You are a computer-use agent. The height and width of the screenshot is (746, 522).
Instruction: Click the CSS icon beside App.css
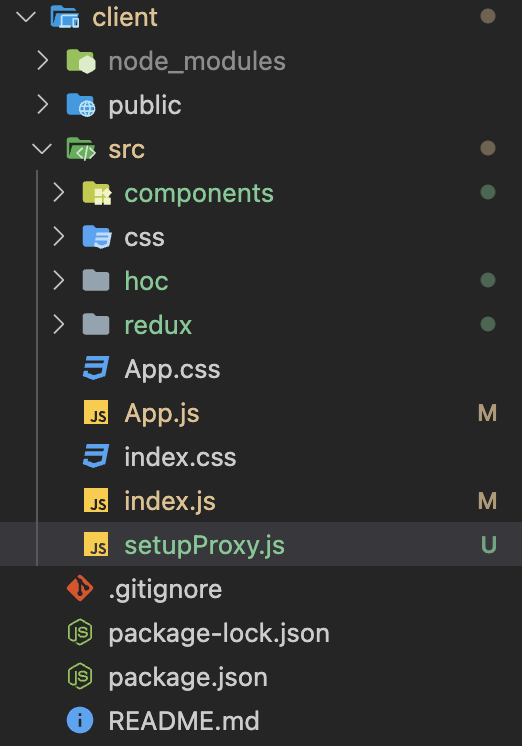96,369
